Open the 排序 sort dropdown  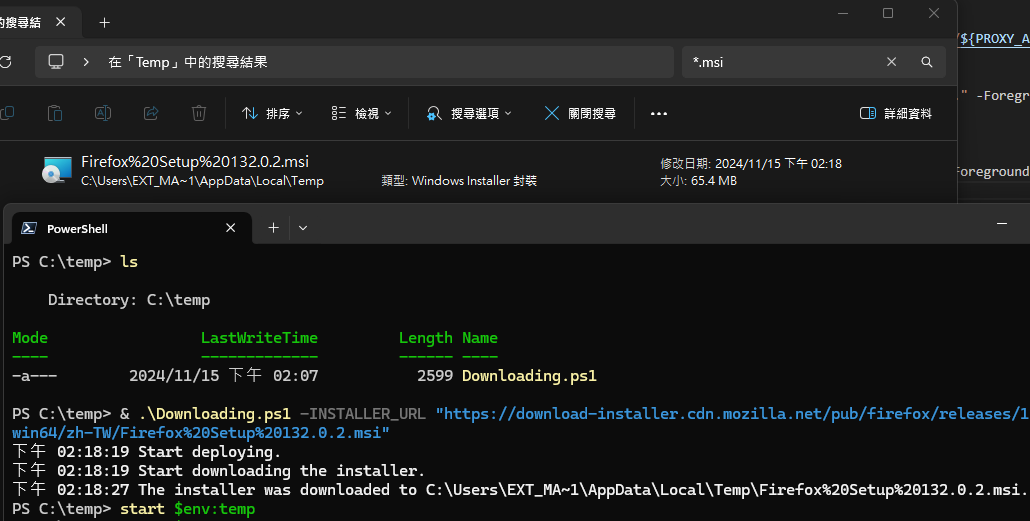(x=273, y=113)
